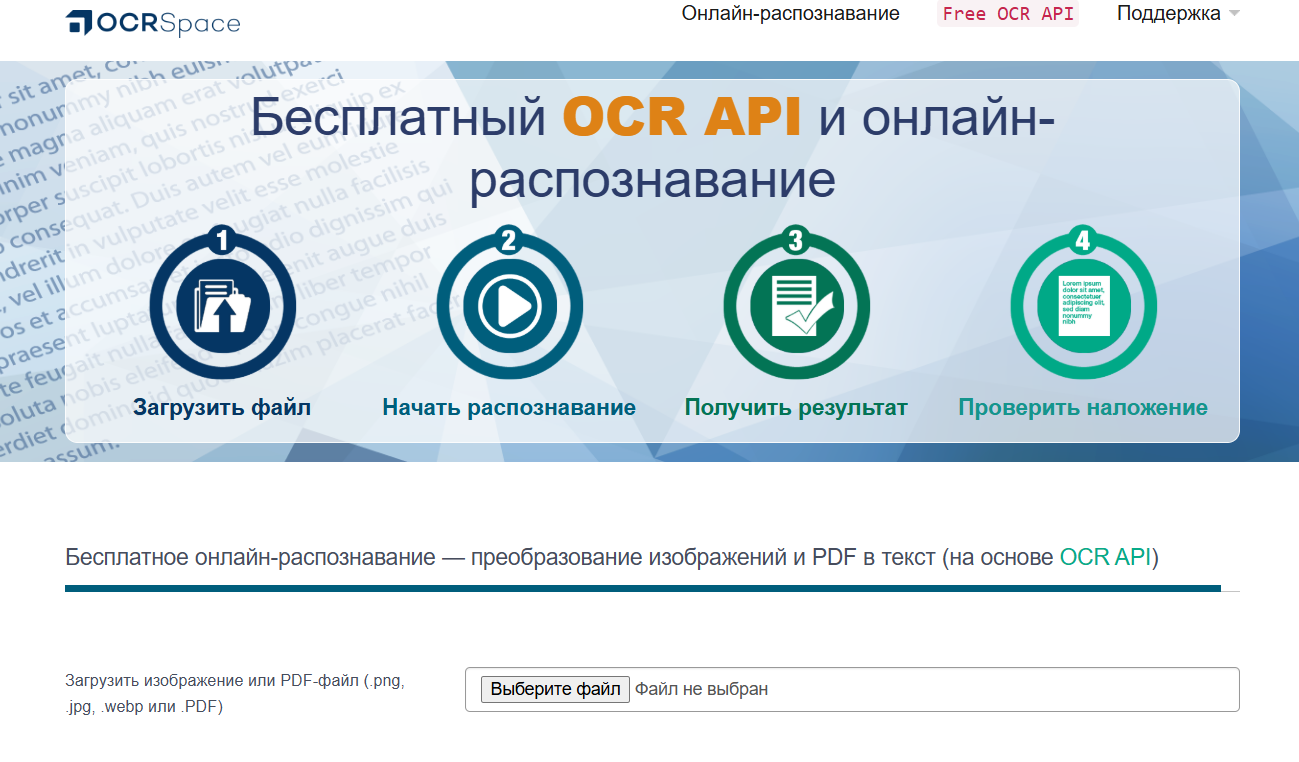Click the start recognition play icon
Viewport: 1299px width, 762px height.
pyautogui.click(x=509, y=304)
